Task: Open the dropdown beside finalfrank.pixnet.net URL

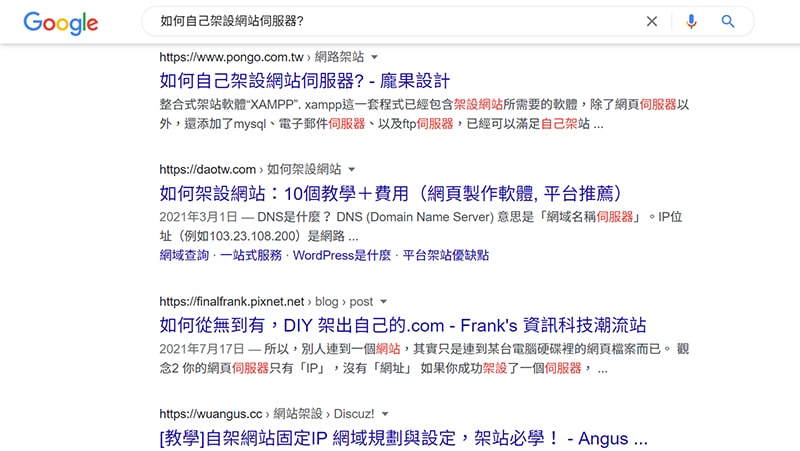Action: click(x=383, y=301)
